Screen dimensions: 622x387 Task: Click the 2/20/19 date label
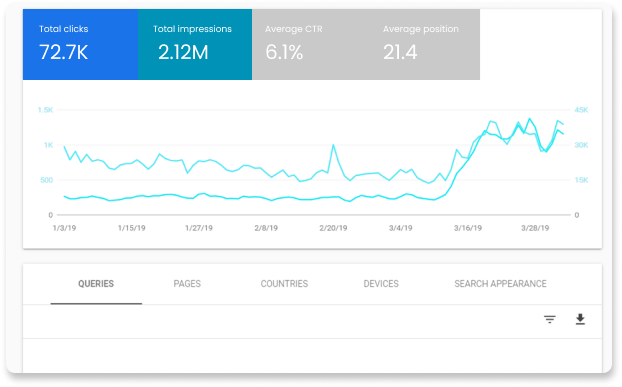(x=333, y=228)
